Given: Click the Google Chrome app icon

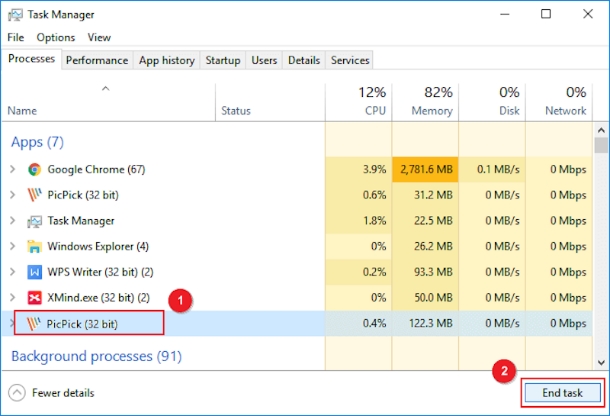Looking at the screenshot, I should point(35,169).
